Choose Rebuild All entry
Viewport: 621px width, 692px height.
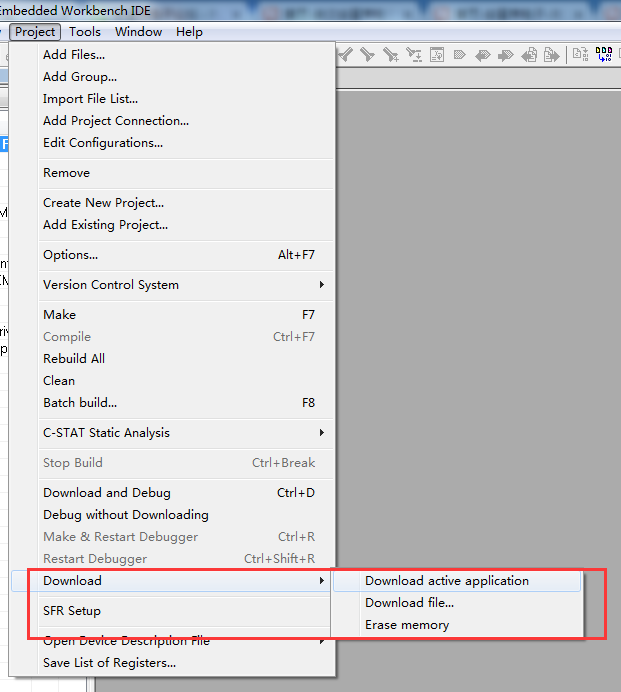[172, 359]
